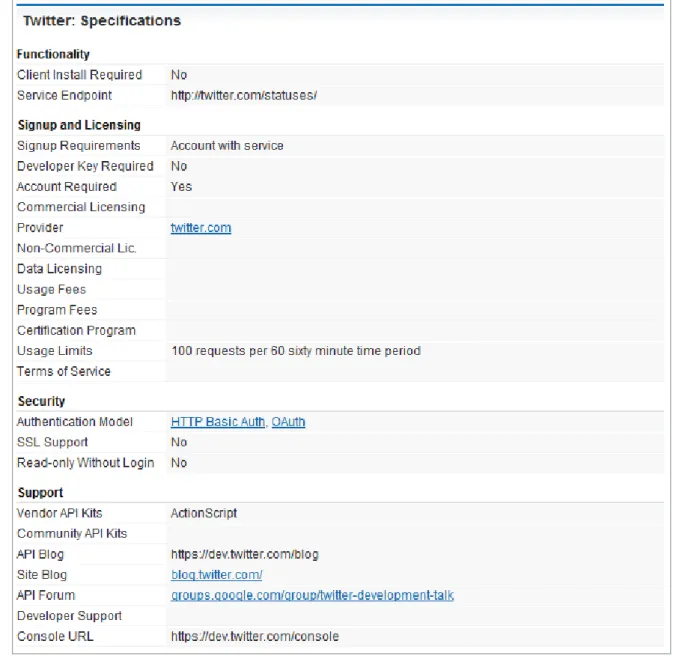The height and width of the screenshot is (656, 673).
Task: Click the Security section header
Action: coord(41,401)
